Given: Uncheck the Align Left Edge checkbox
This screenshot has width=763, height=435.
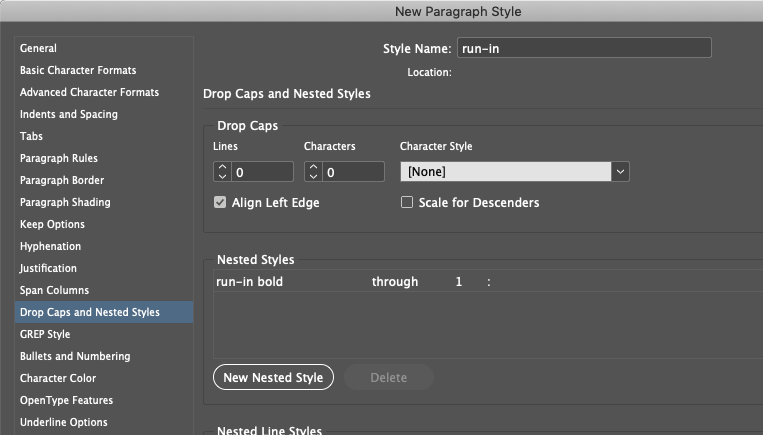Looking at the screenshot, I should pyautogui.click(x=221, y=203).
